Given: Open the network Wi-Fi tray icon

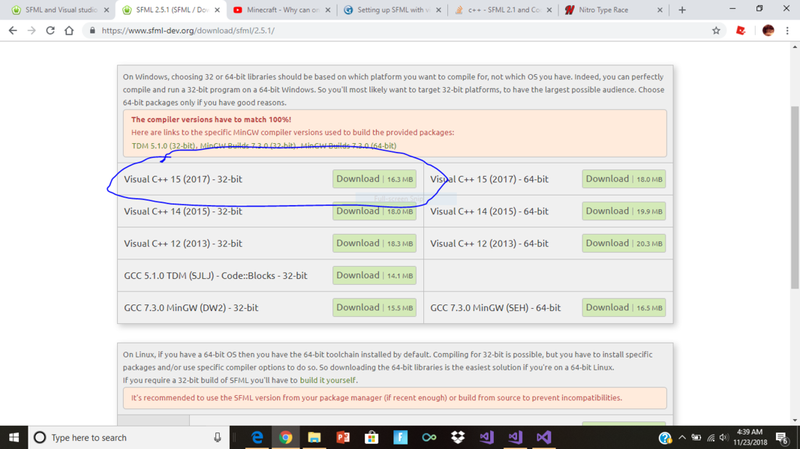Looking at the screenshot, I should tap(711, 438).
